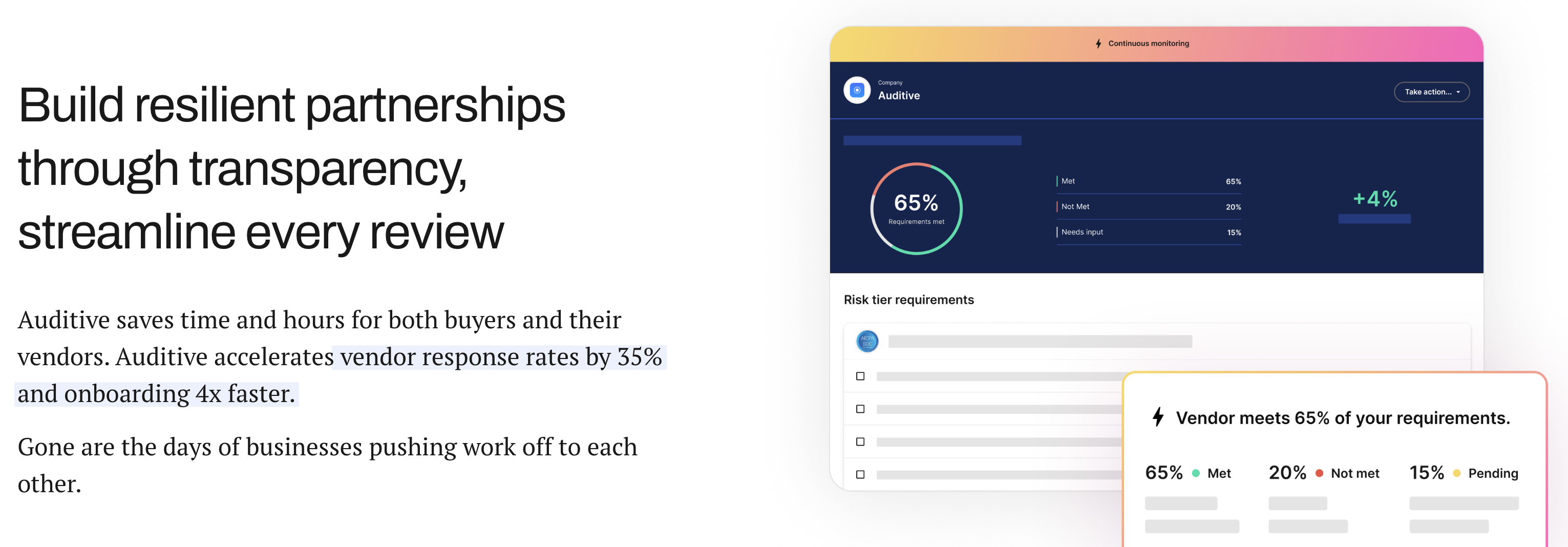The image size is (1568, 547).
Task: Tick the third risk tier requirement checkbox
Action: 860,441
